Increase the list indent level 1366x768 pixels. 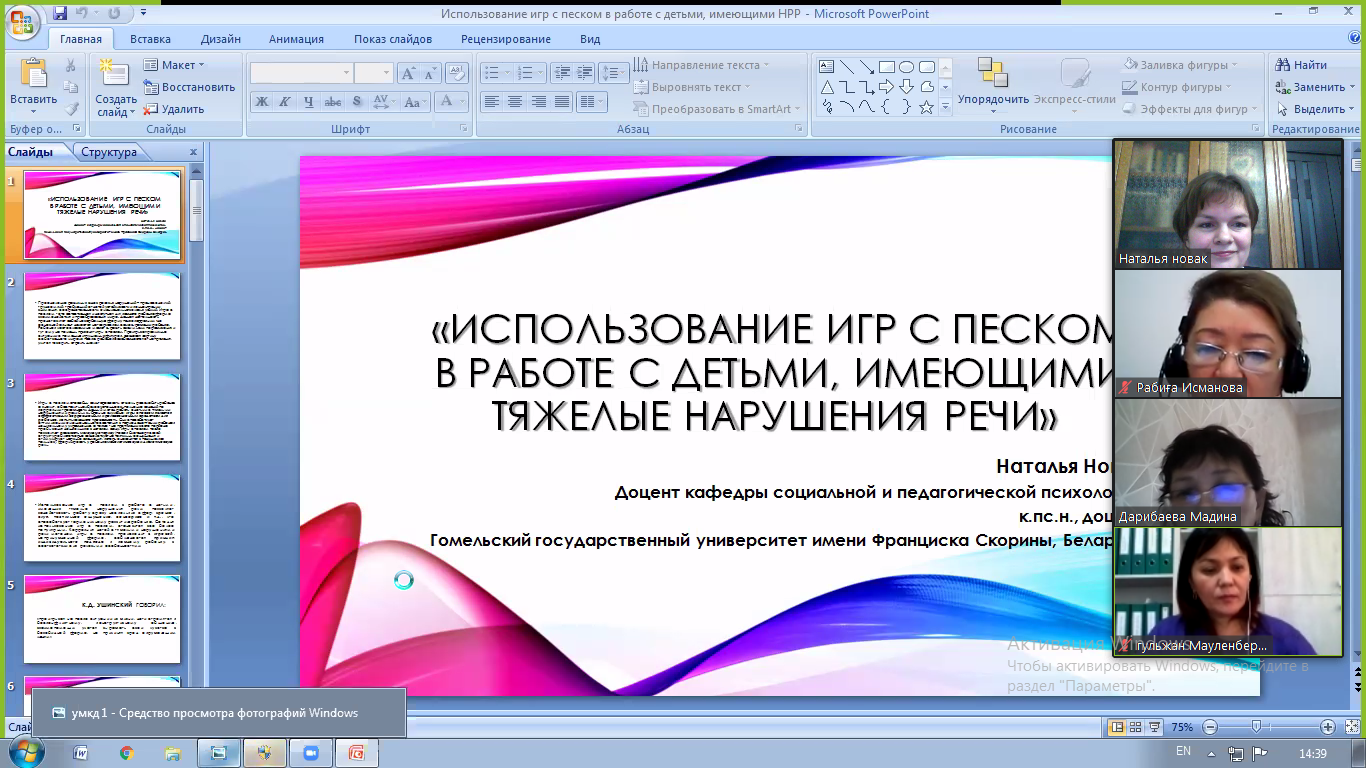point(585,73)
